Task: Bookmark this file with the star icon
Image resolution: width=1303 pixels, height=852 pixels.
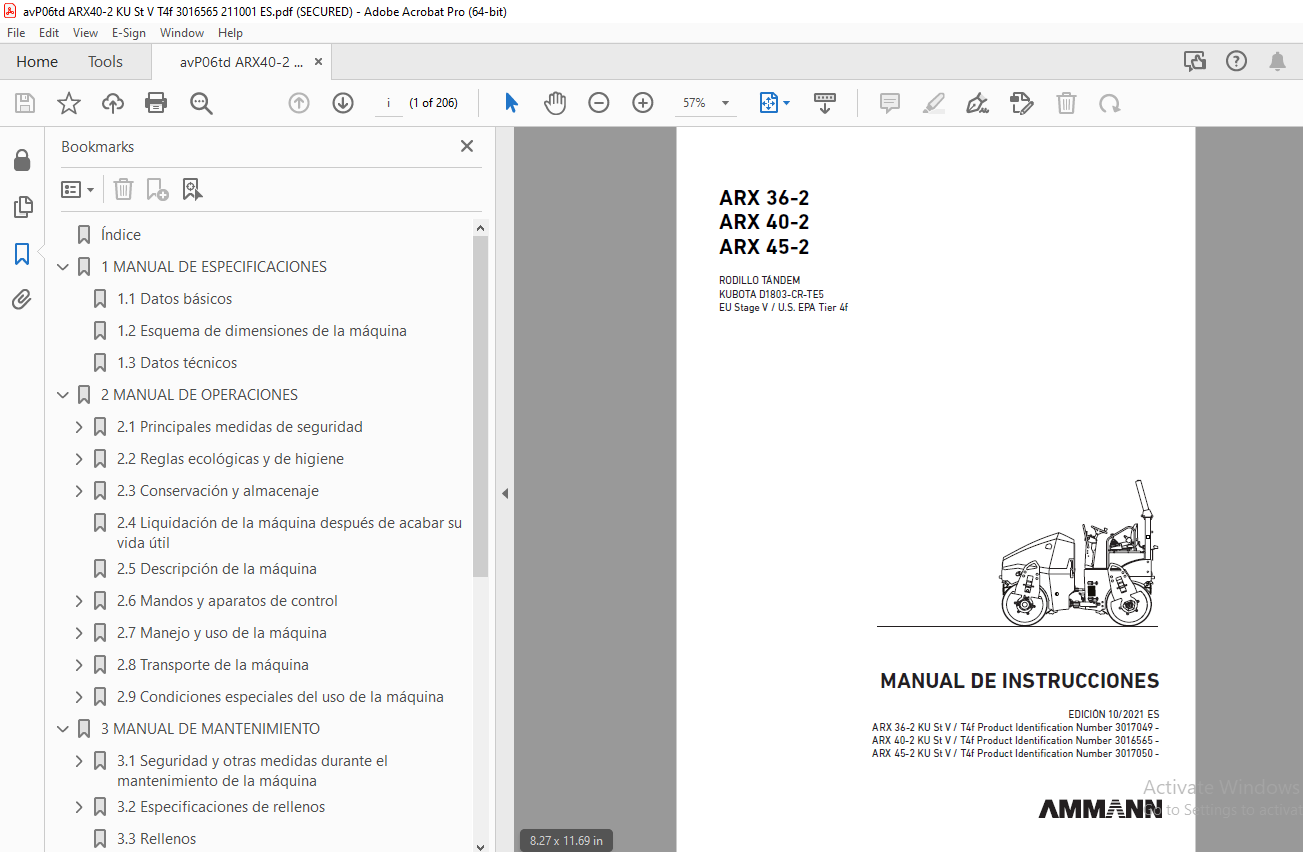Action: (x=69, y=103)
